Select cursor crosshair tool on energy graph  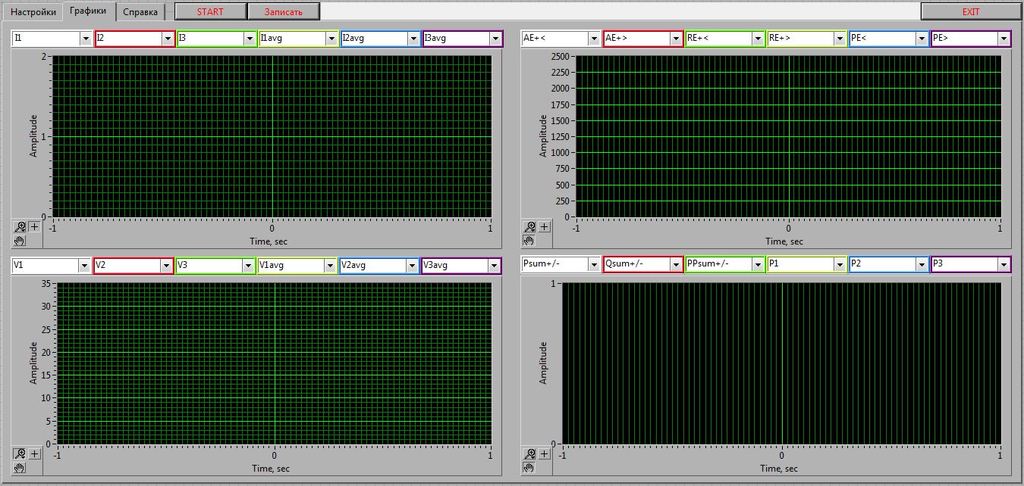click(x=544, y=227)
